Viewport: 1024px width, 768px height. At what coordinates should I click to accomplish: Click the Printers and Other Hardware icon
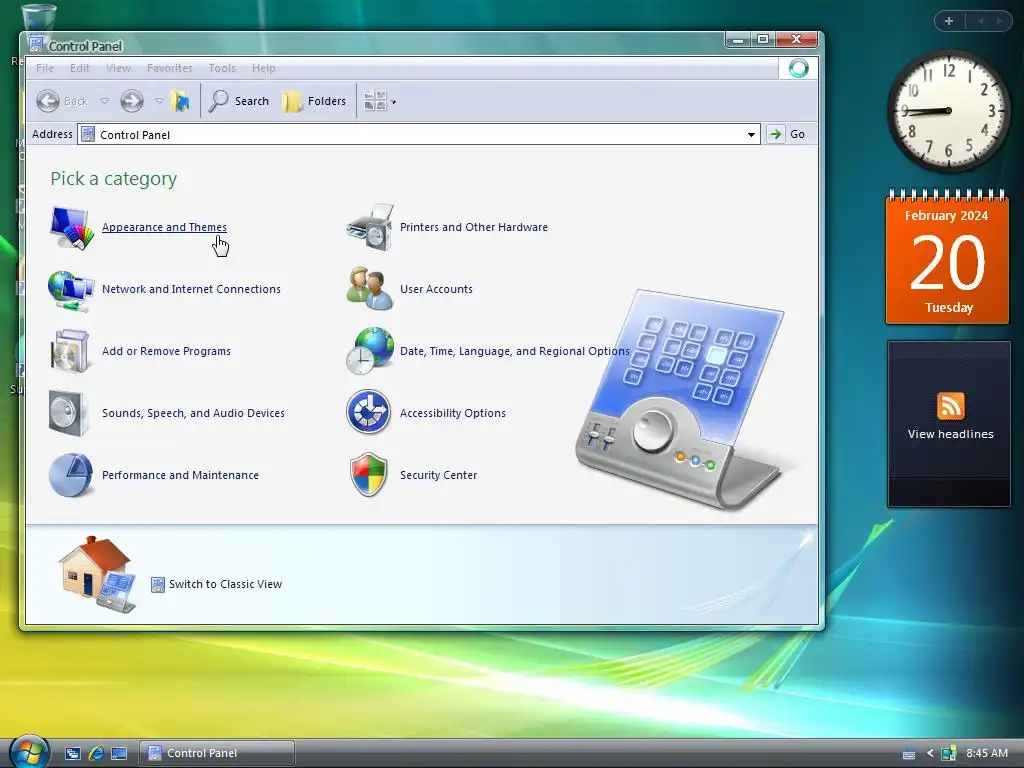tap(370, 227)
